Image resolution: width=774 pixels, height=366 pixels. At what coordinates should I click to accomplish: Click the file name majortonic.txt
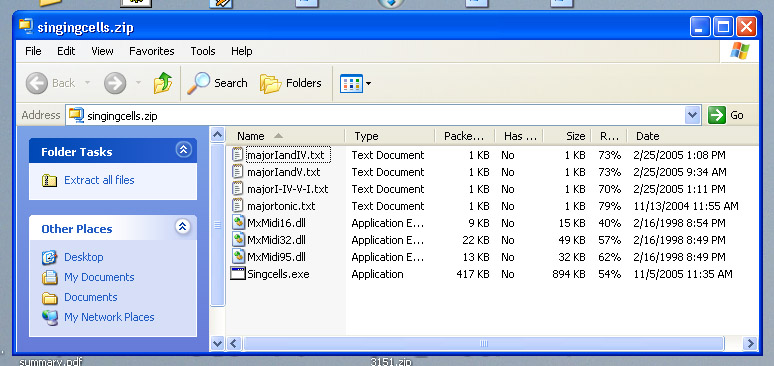pos(281,206)
